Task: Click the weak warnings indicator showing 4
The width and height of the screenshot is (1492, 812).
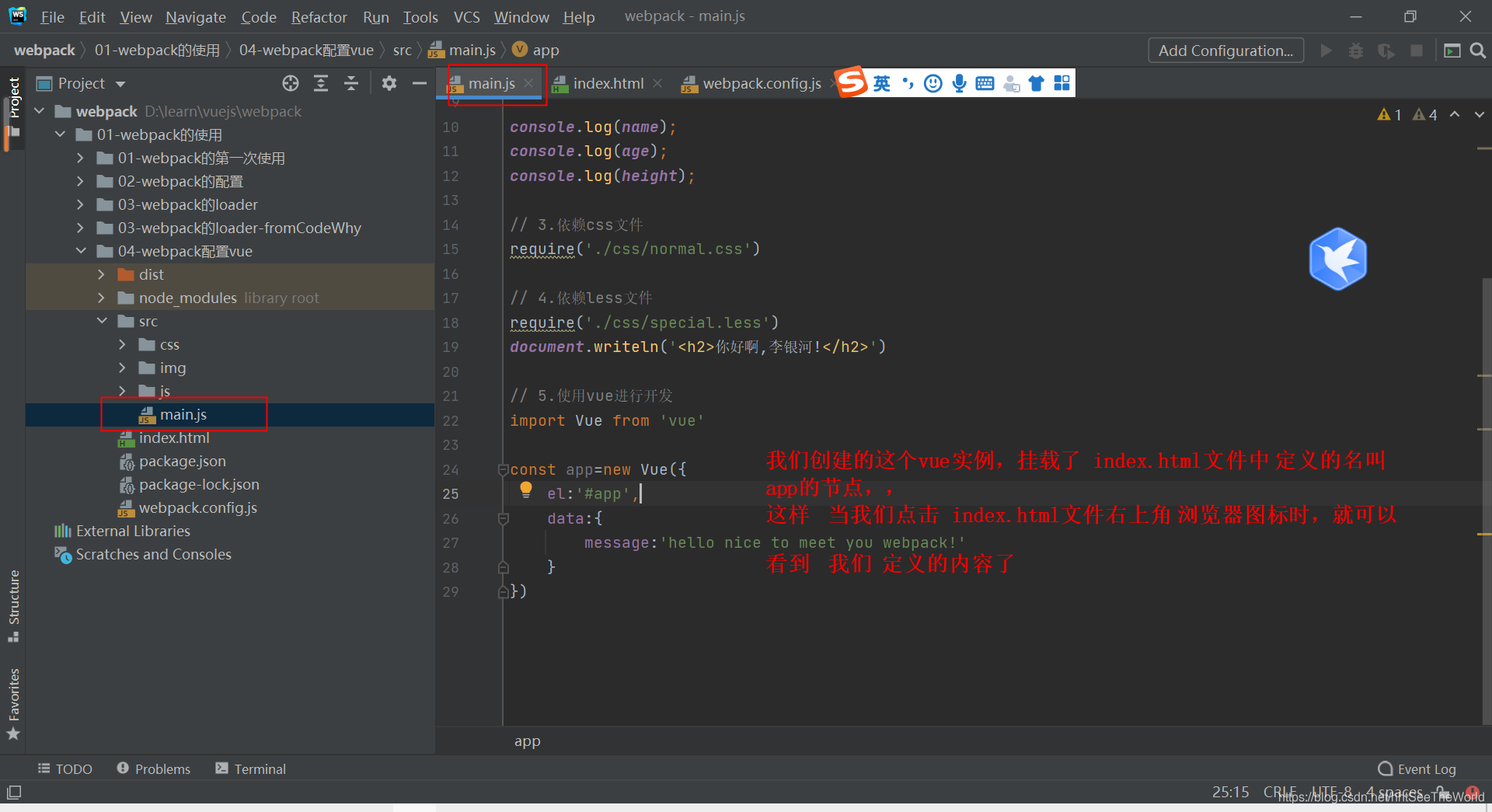Action: [x=1425, y=115]
